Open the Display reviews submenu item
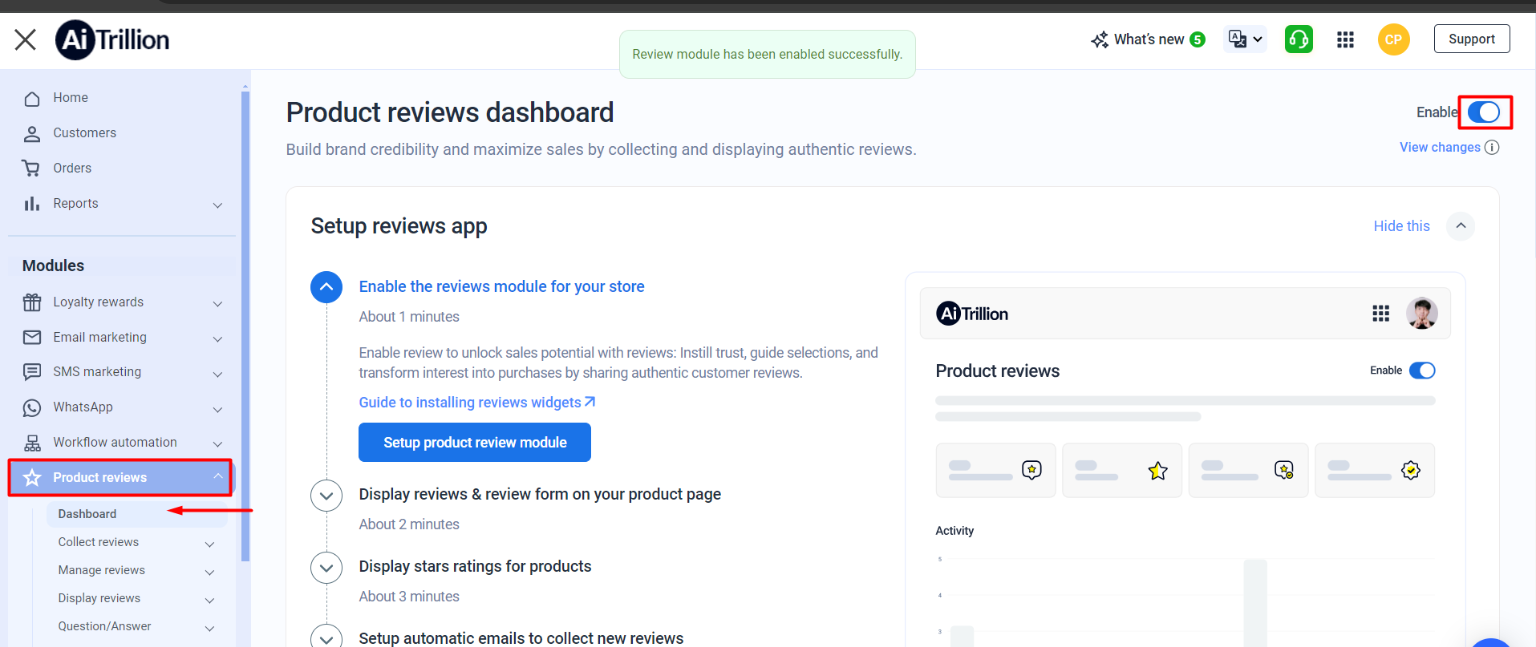1536x647 pixels. 99,598
